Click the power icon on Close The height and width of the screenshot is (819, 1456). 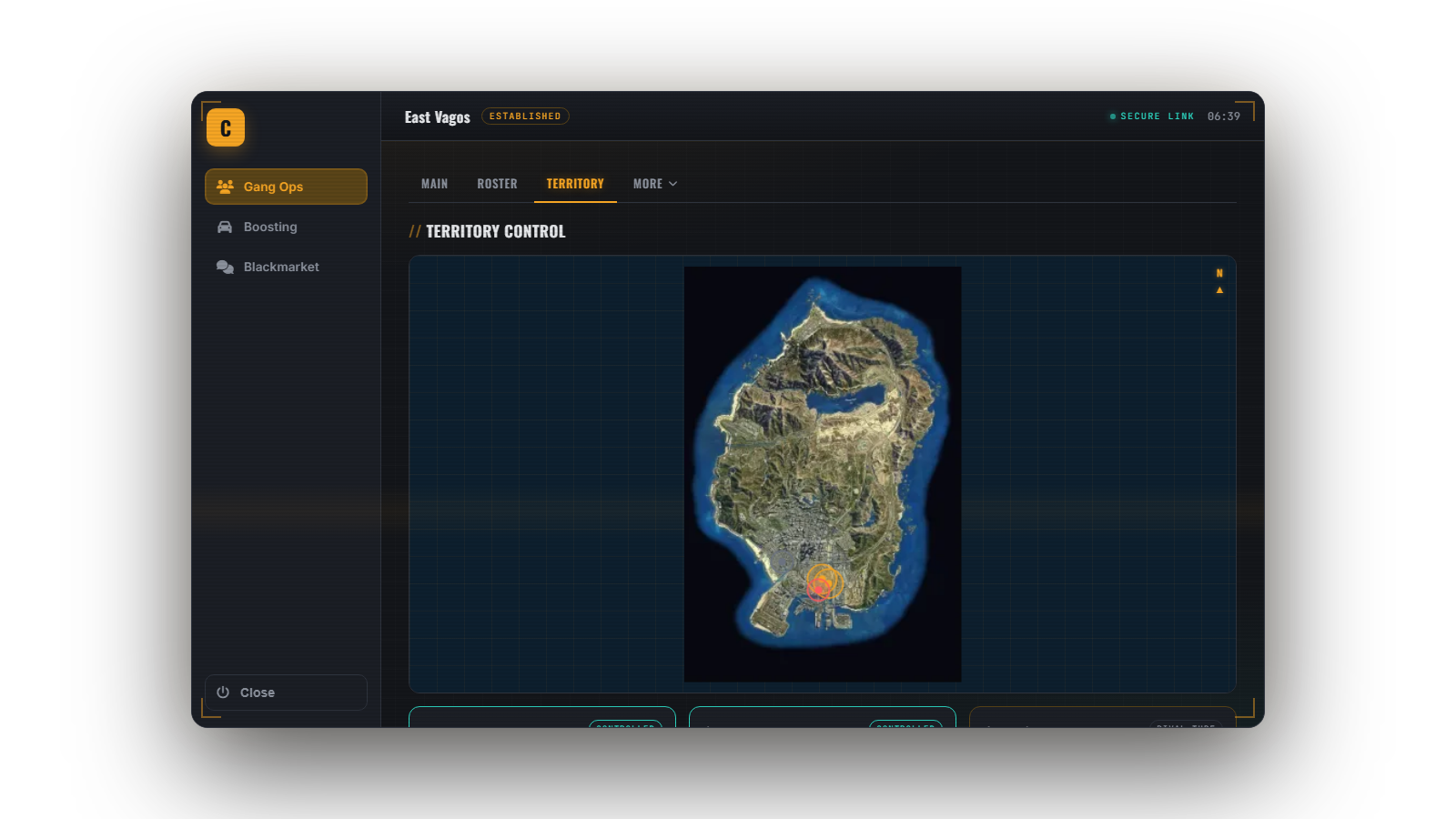pyautogui.click(x=223, y=693)
